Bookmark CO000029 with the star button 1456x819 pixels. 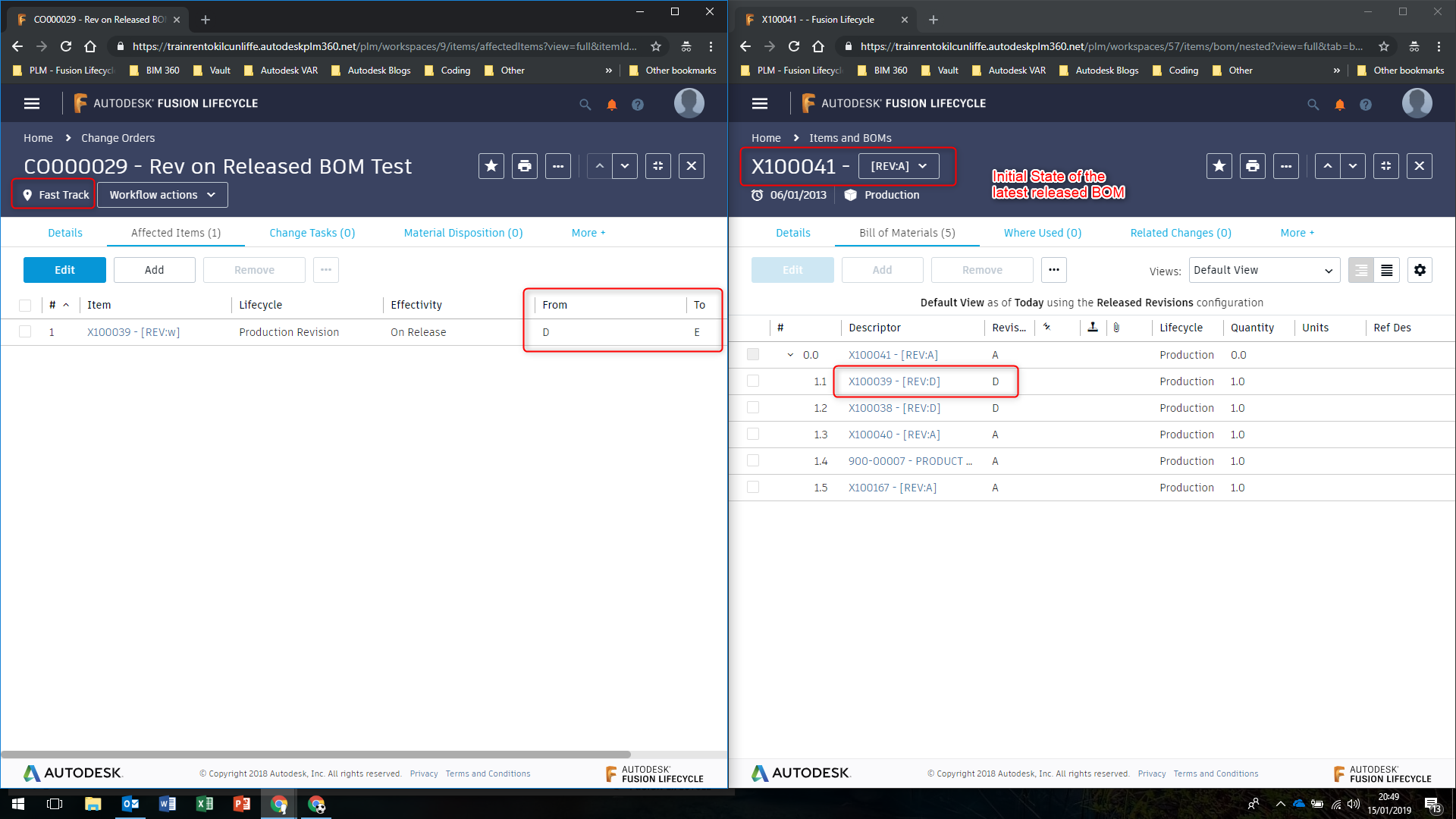(x=491, y=166)
